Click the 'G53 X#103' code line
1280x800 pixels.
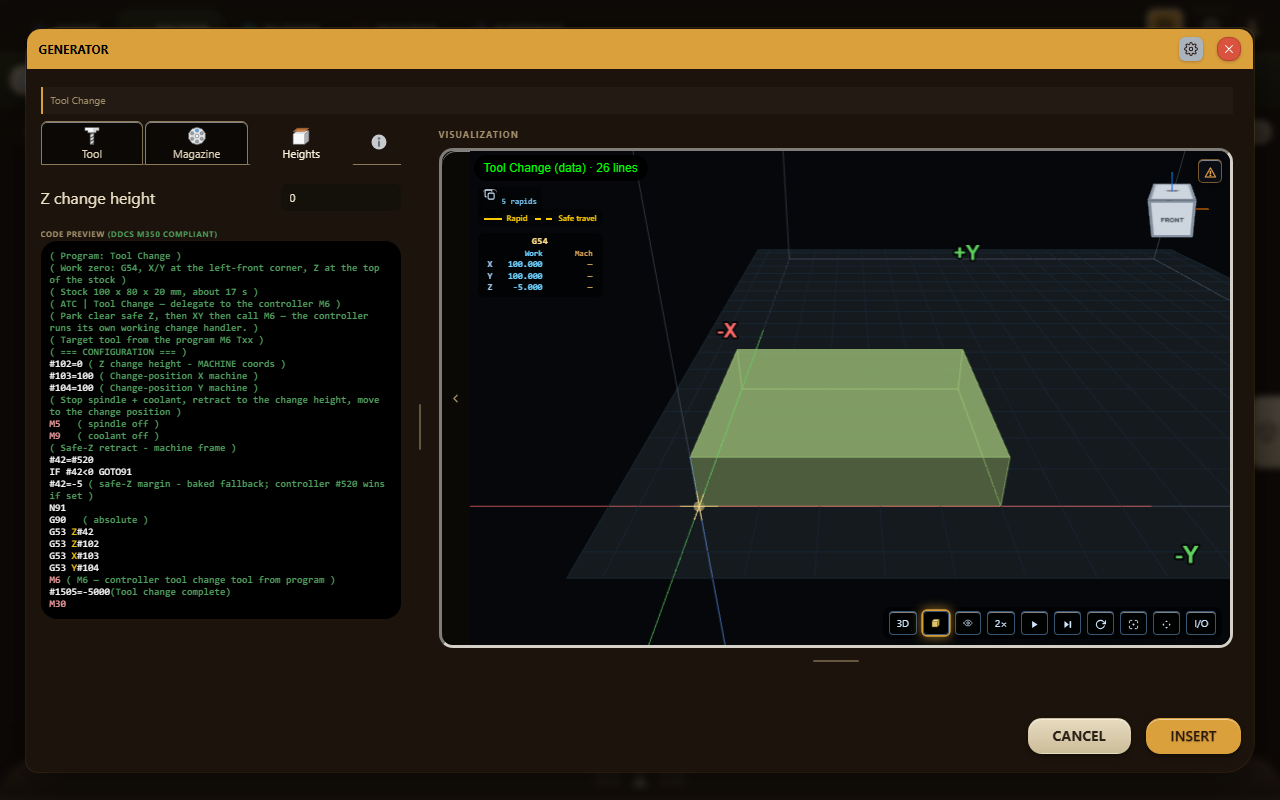click(x=74, y=556)
